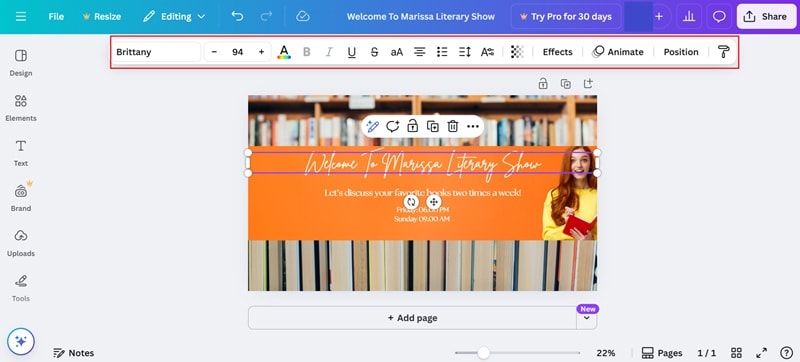Image resolution: width=800 pixels, height=362 pixels.
Task: Open the hamburger main menu
Action: [x=21, y=16]
